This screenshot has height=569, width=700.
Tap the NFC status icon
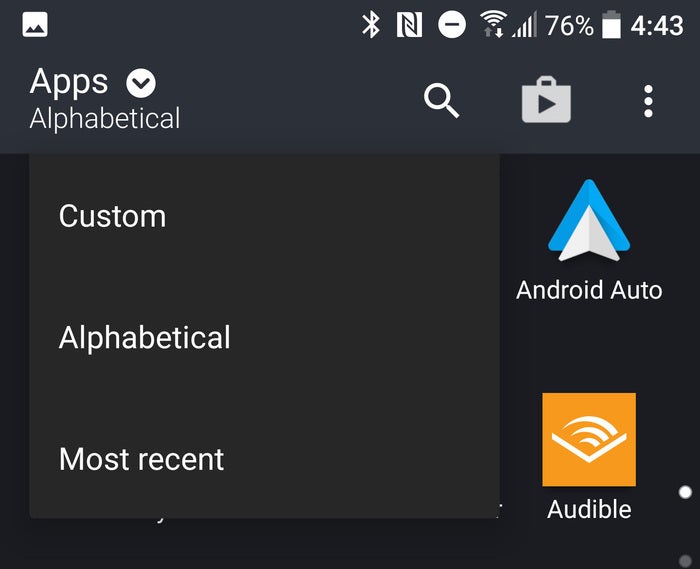click(409, 25)
